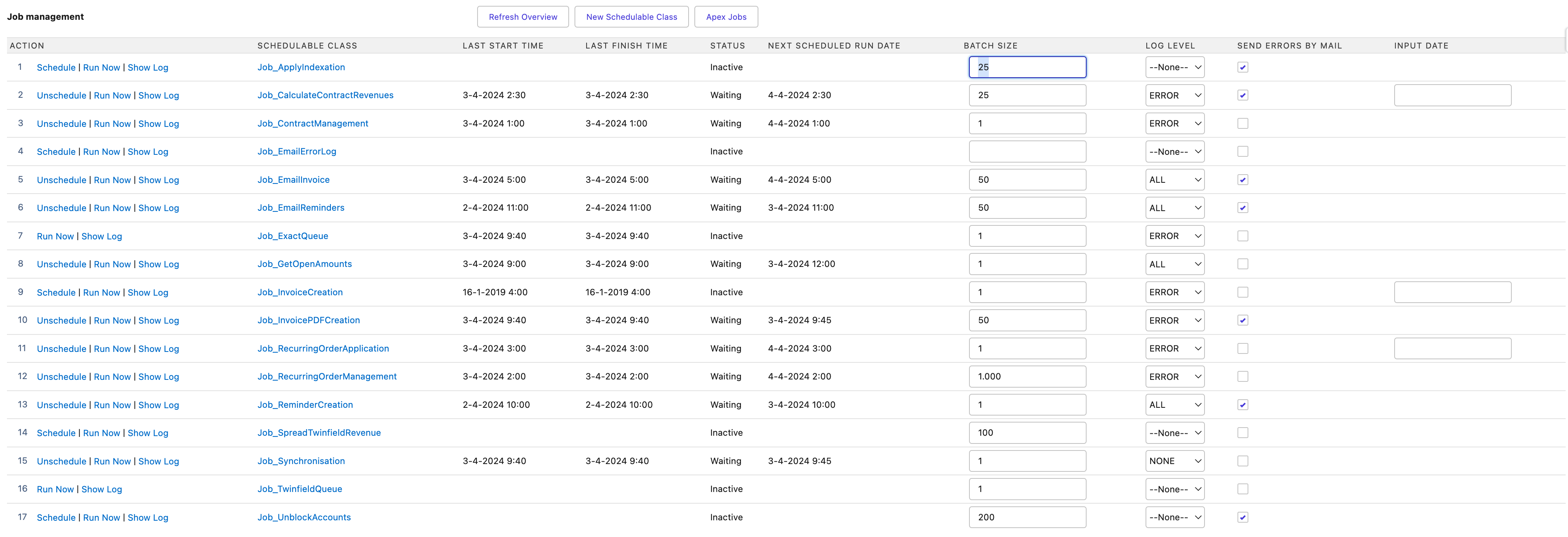Change Log Level for Job_EmailErrorLog

tap(1174, 152)
